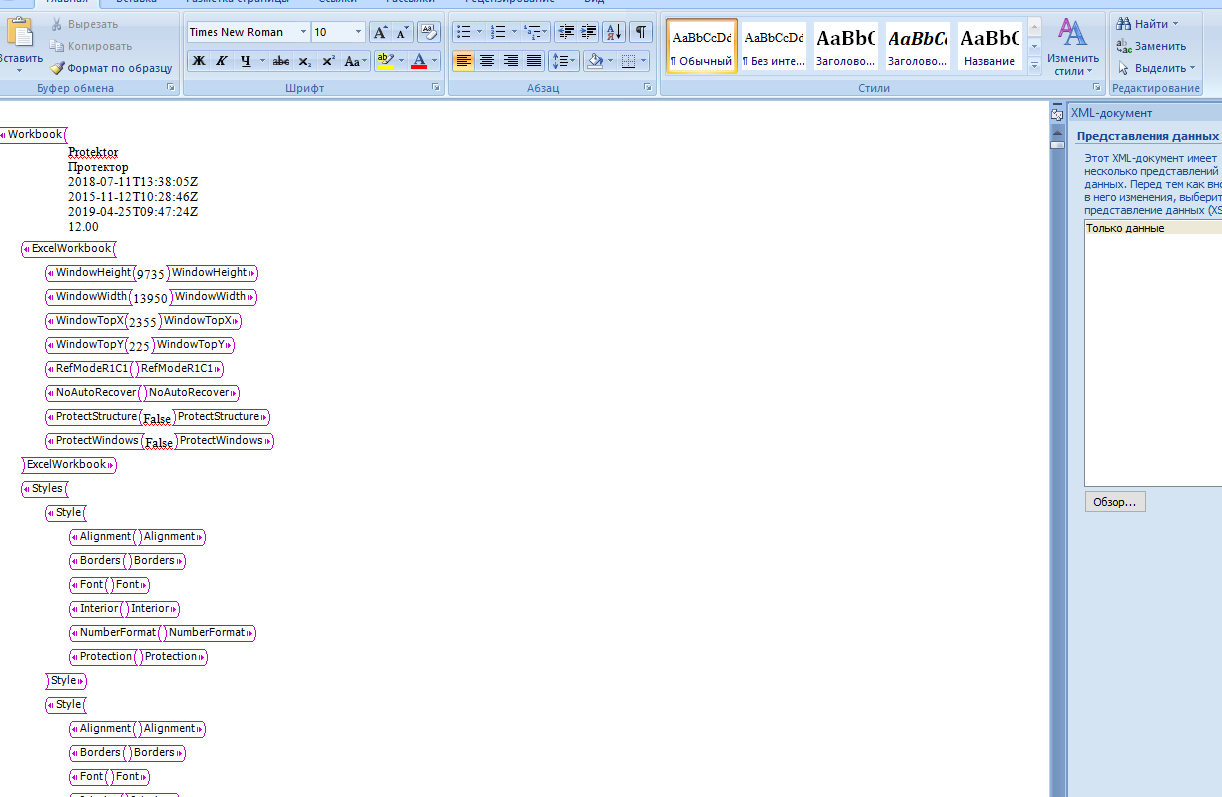Viewport: 1222px width, 797px height.
Task: Click the sort А-Я icon
Action: click(x=612, y=32)
